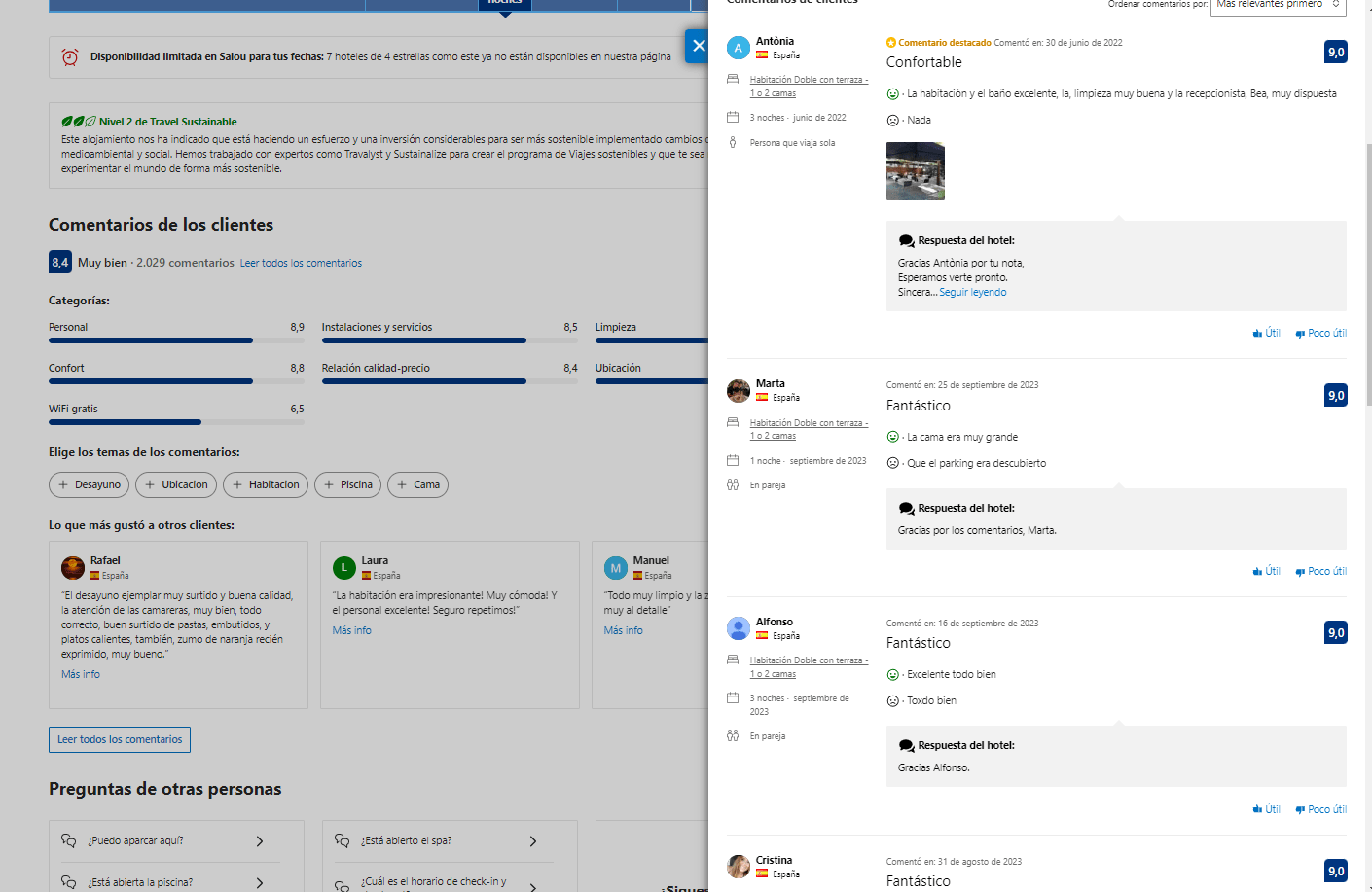Open Alfonso's Habitación Doble con terraza link

click(x=809, y=666)
